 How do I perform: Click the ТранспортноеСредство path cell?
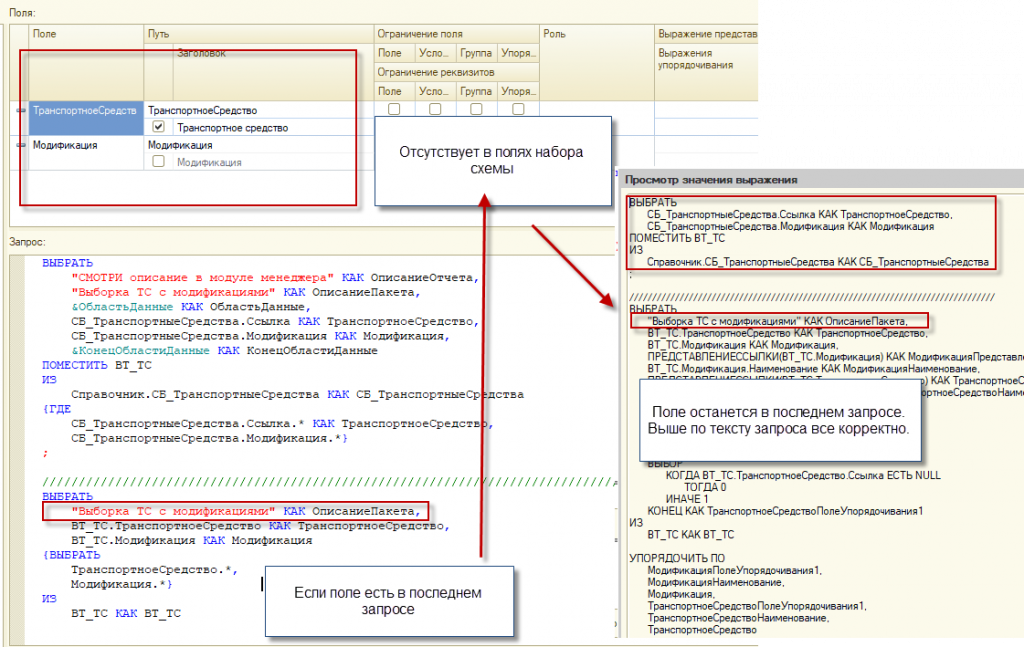(259, 110)
